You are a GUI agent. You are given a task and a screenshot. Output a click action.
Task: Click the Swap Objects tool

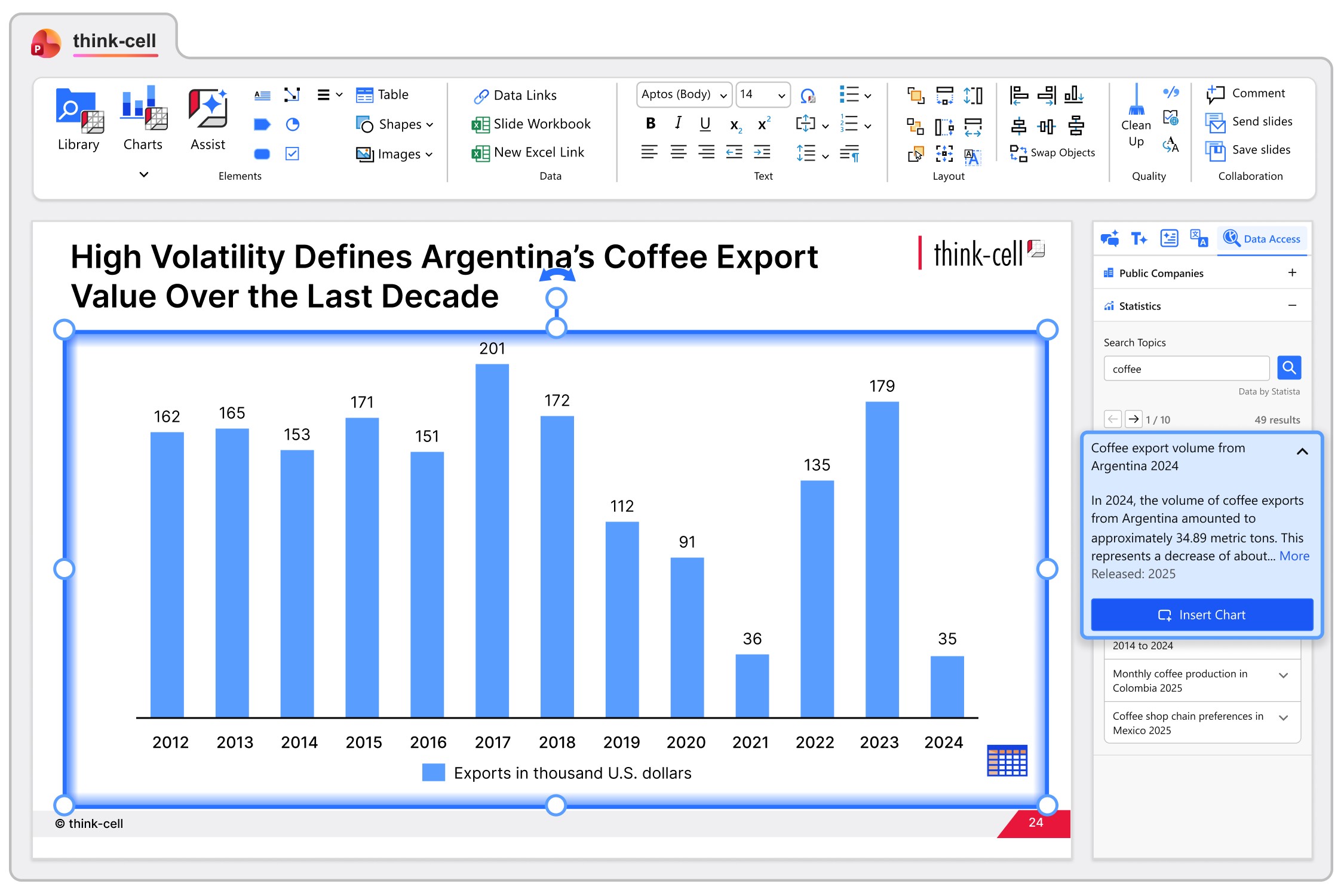1053,153
